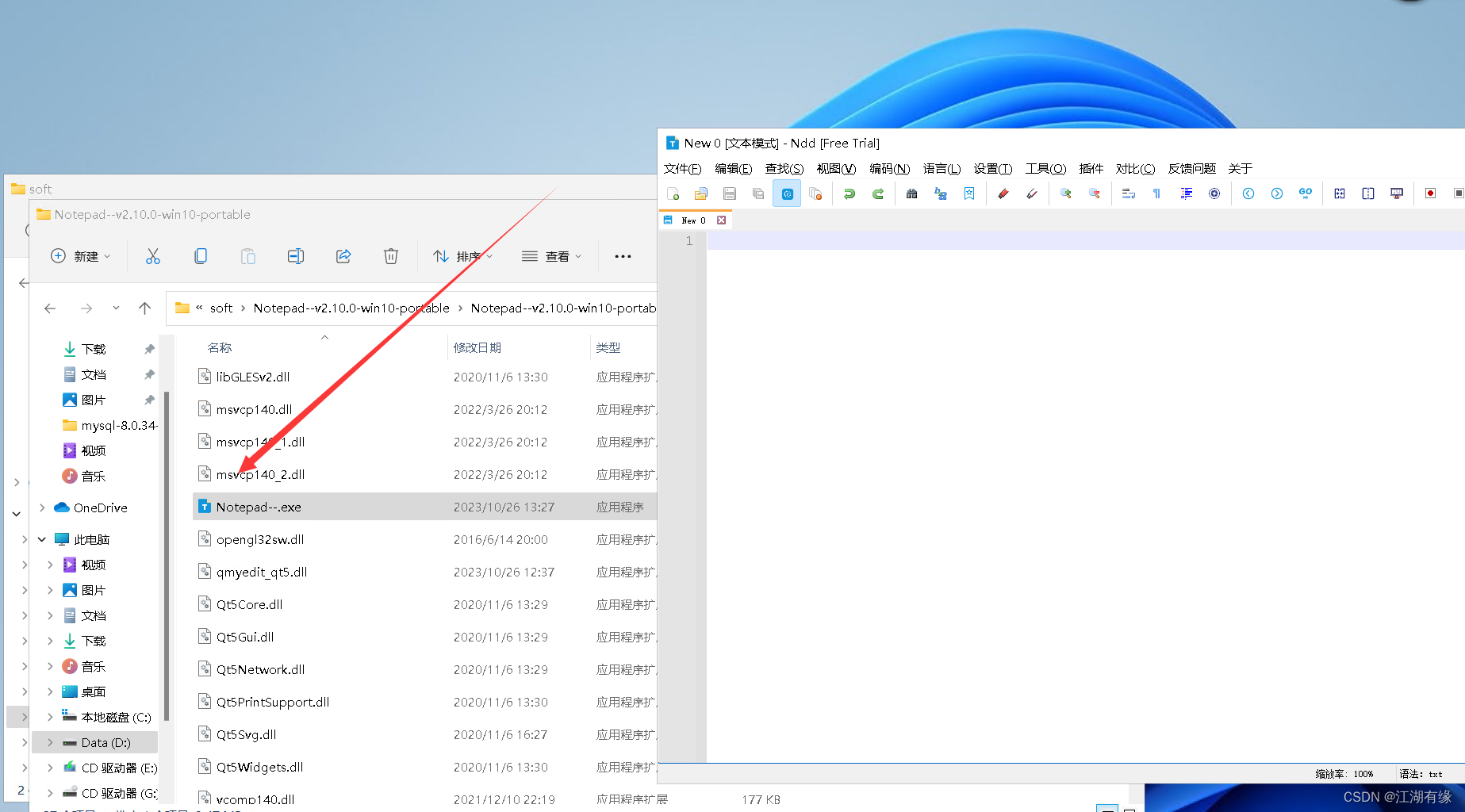The width and height of the screenshot is (1465, 812).
Task: Click the Open File folder icon in Ndd
Action: pyautogui.click(x=701, y=193)
